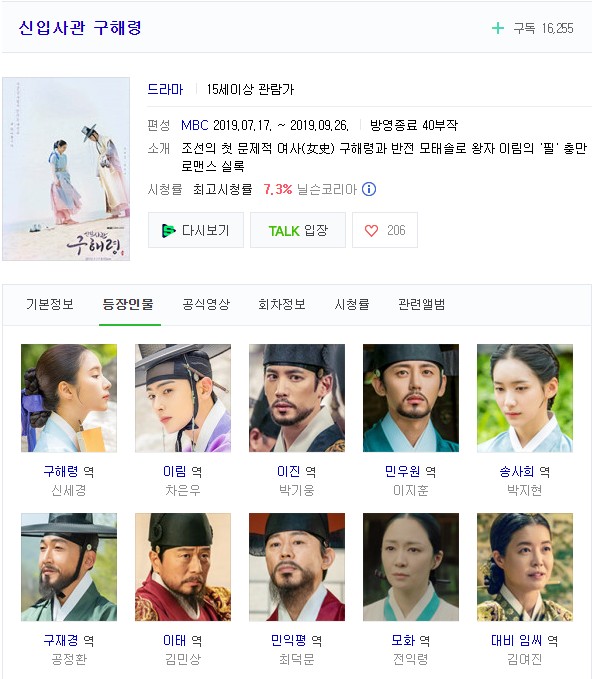Screen dimensions: 594x679
Task: Click the 송사희 역 character link
Action: (517, 471)
